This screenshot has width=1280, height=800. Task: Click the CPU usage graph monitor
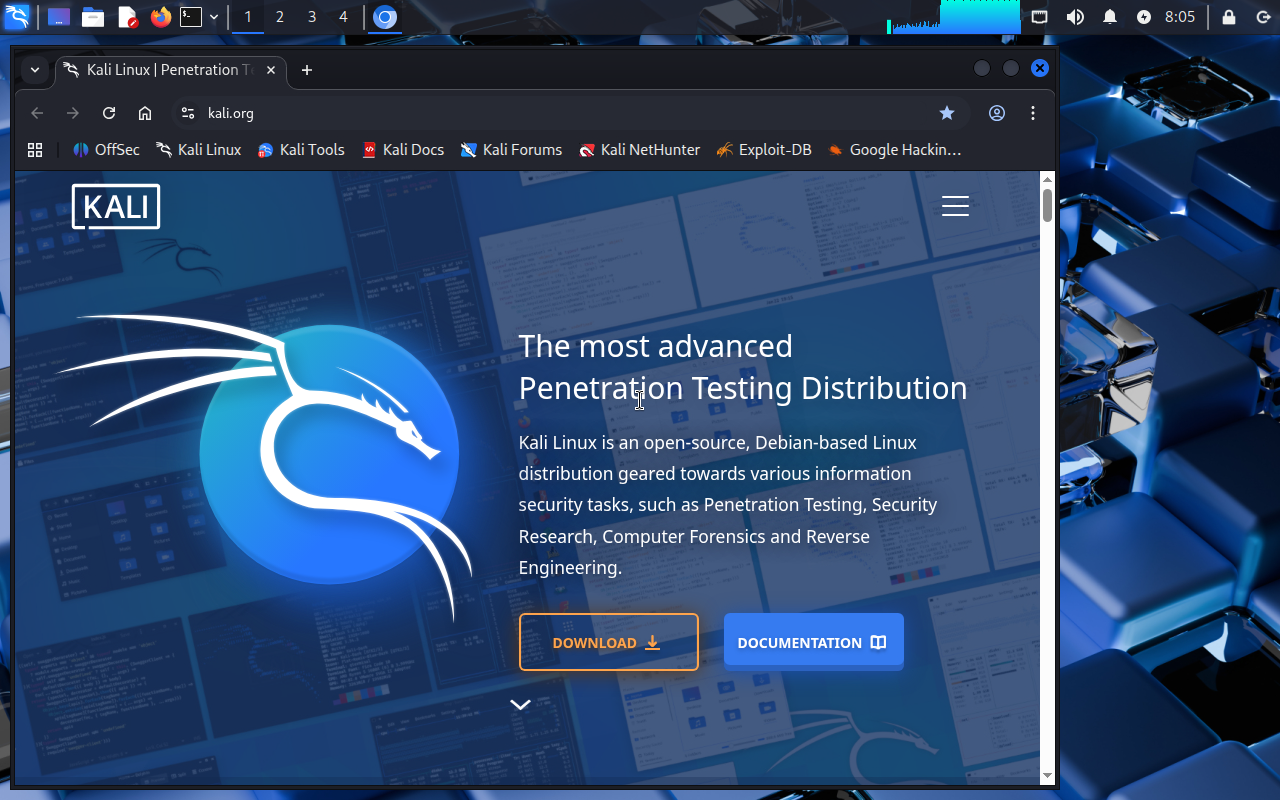point(954,17)
